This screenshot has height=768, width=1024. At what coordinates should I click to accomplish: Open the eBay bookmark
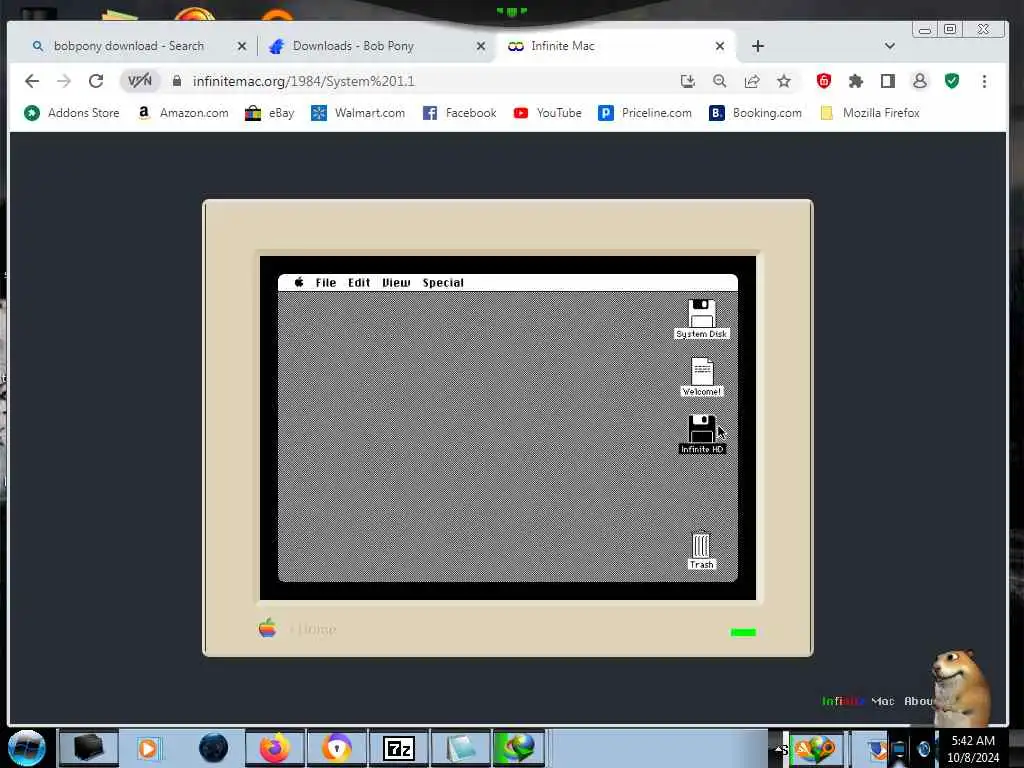click(270, 113)
